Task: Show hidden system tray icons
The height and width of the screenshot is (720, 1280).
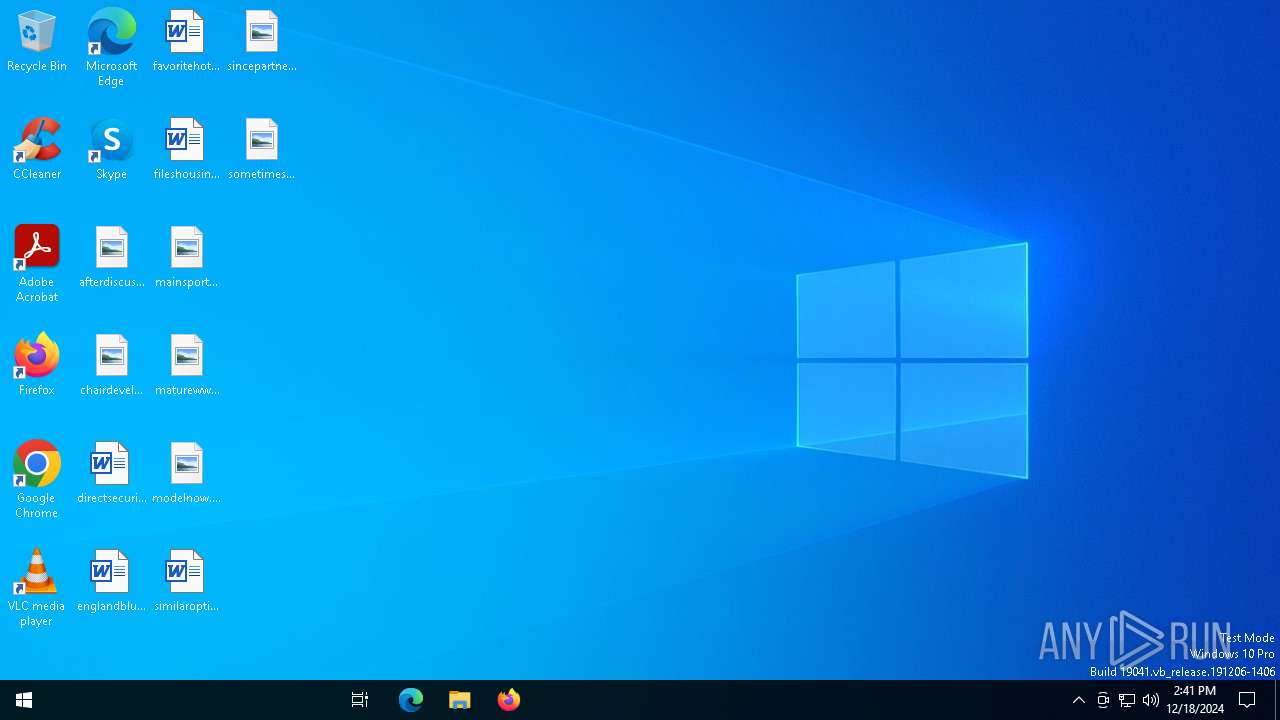Action: click(1078, 700)
